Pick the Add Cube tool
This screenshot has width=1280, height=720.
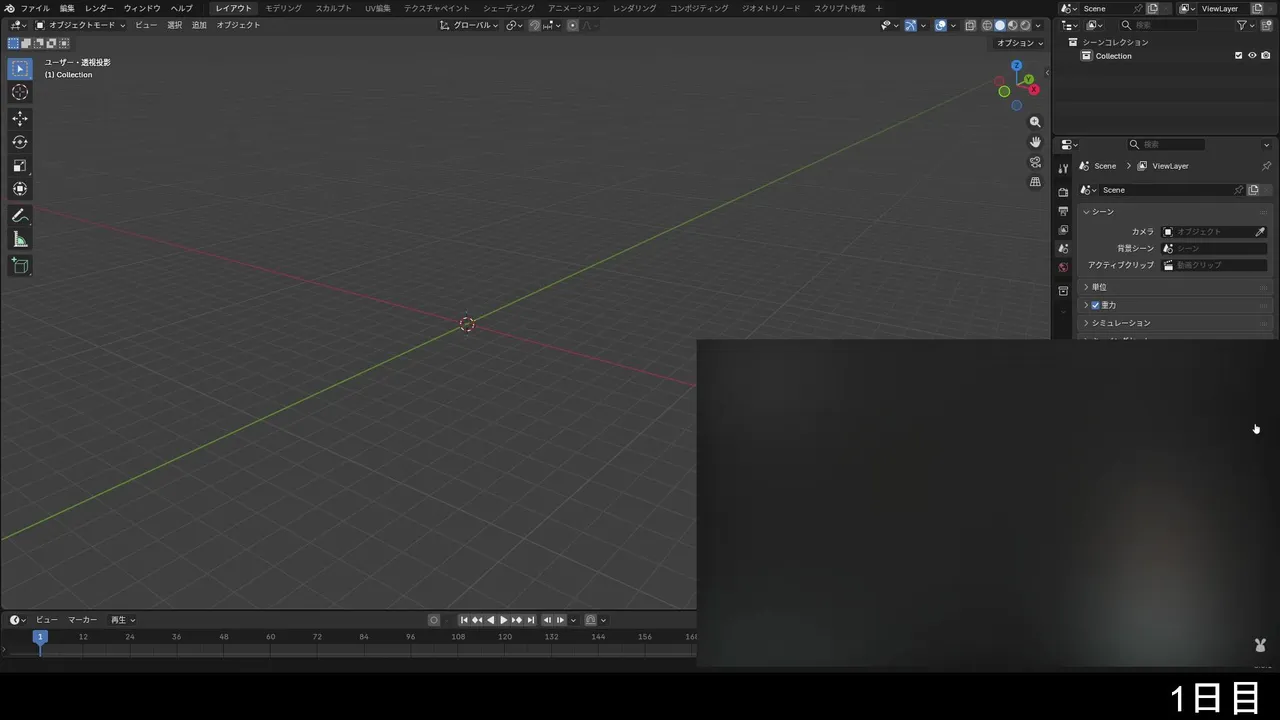pyautogui.click(x=20, y=266)
